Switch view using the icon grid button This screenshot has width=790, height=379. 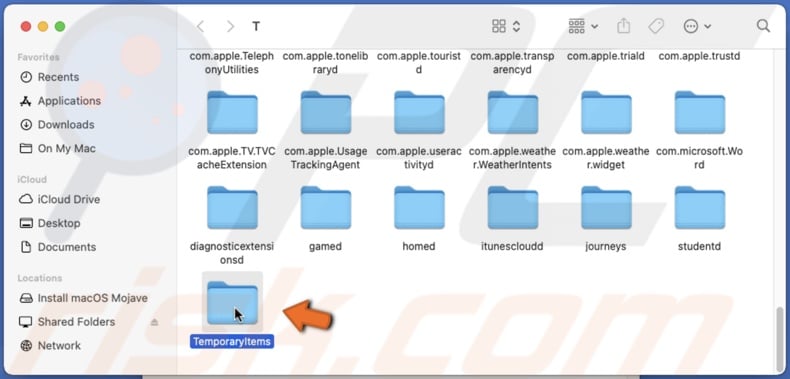(506, 26)
